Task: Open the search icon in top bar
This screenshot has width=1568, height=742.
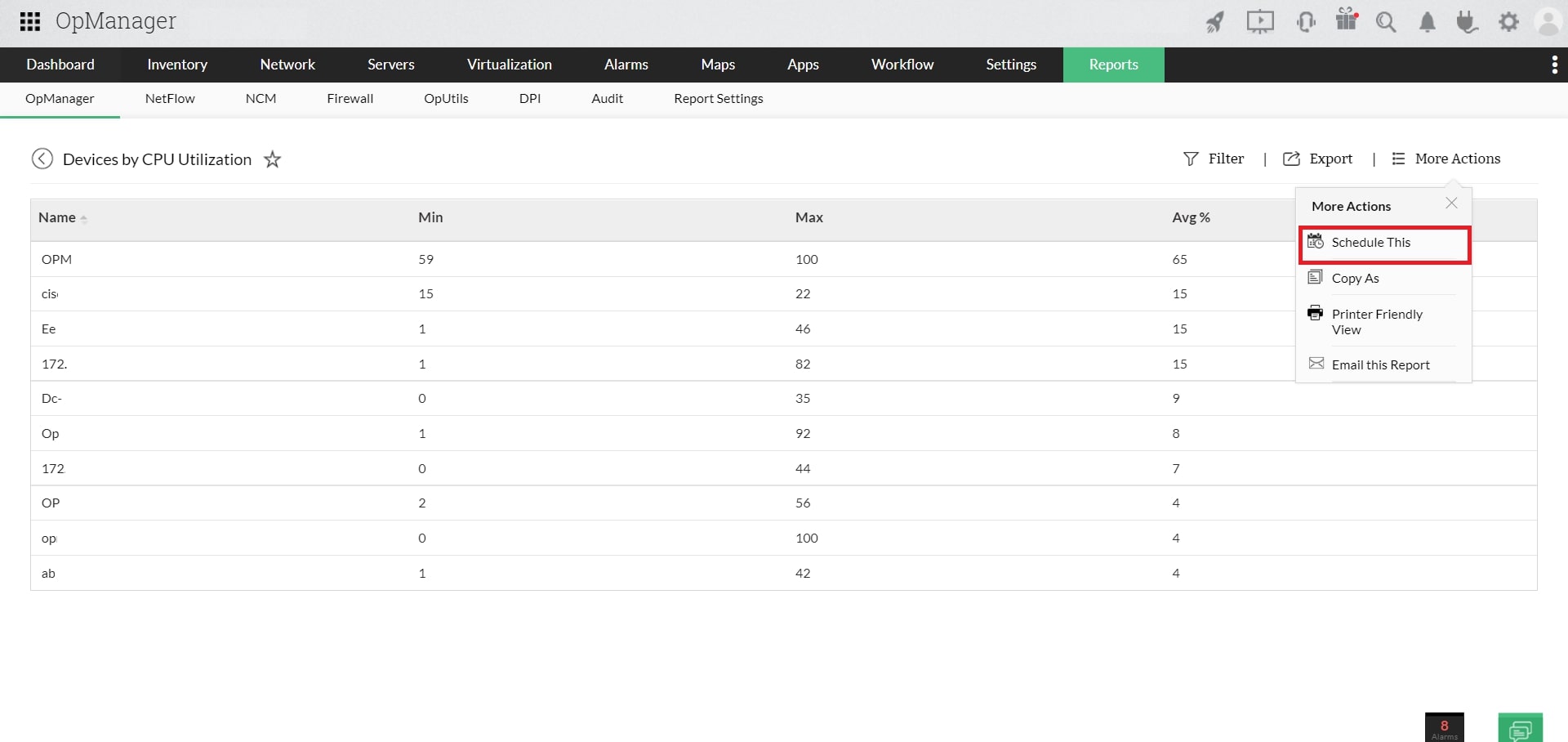Action: pyautogui.click(x=1386, y=22)
